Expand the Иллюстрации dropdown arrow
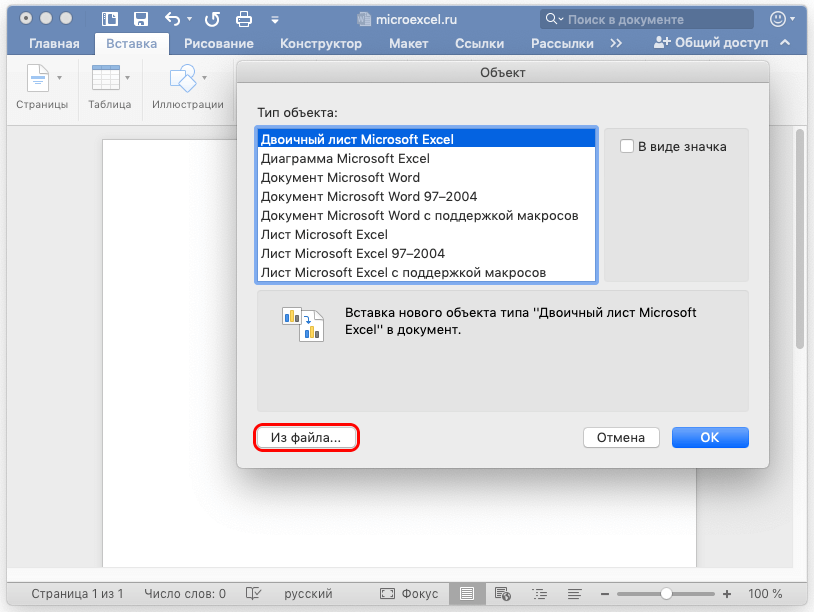 205,78
